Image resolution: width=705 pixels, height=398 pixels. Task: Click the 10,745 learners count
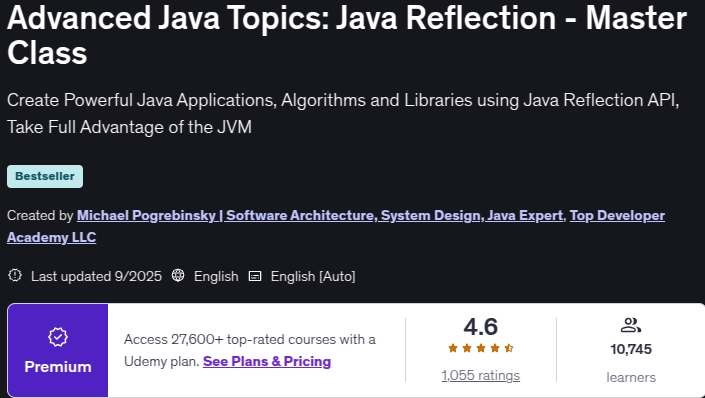tap(631, 349)
